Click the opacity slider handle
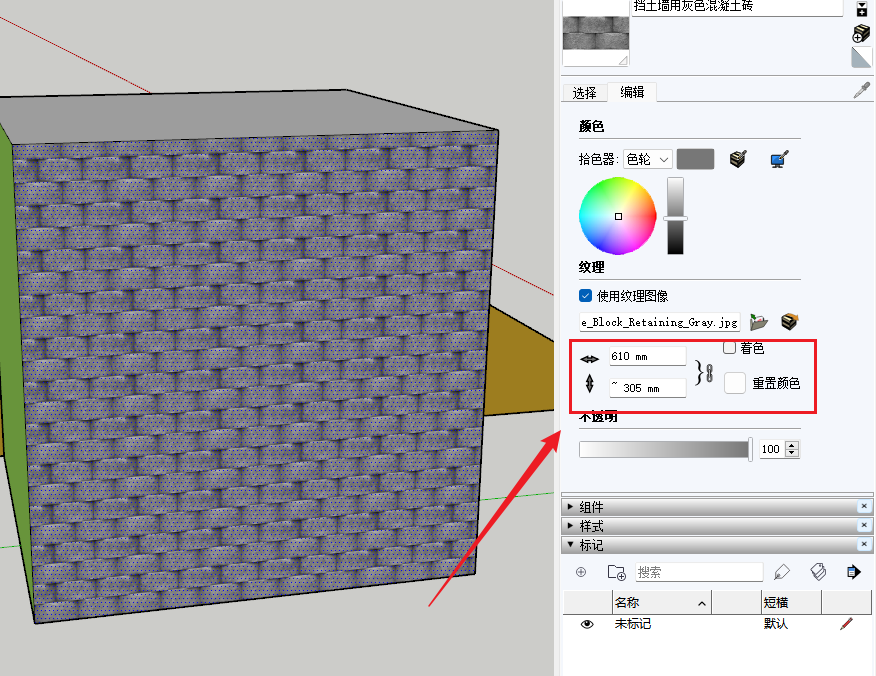 (x=750, y=450)
